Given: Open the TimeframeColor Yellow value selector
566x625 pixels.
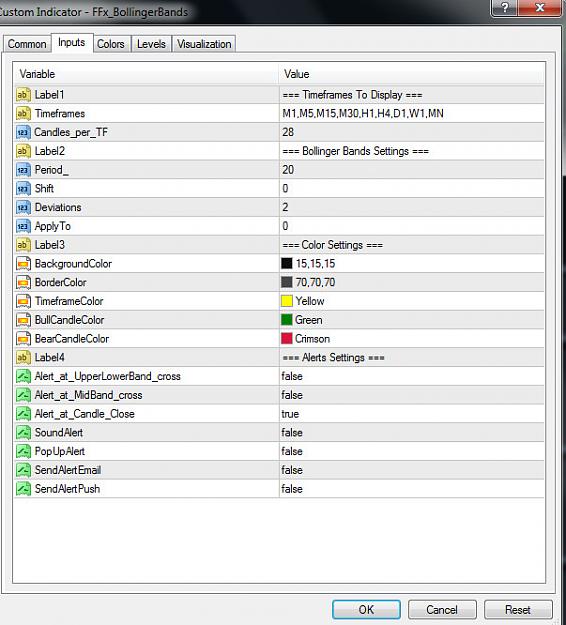Looking at the screenshot, I should [x=412, y=301].
